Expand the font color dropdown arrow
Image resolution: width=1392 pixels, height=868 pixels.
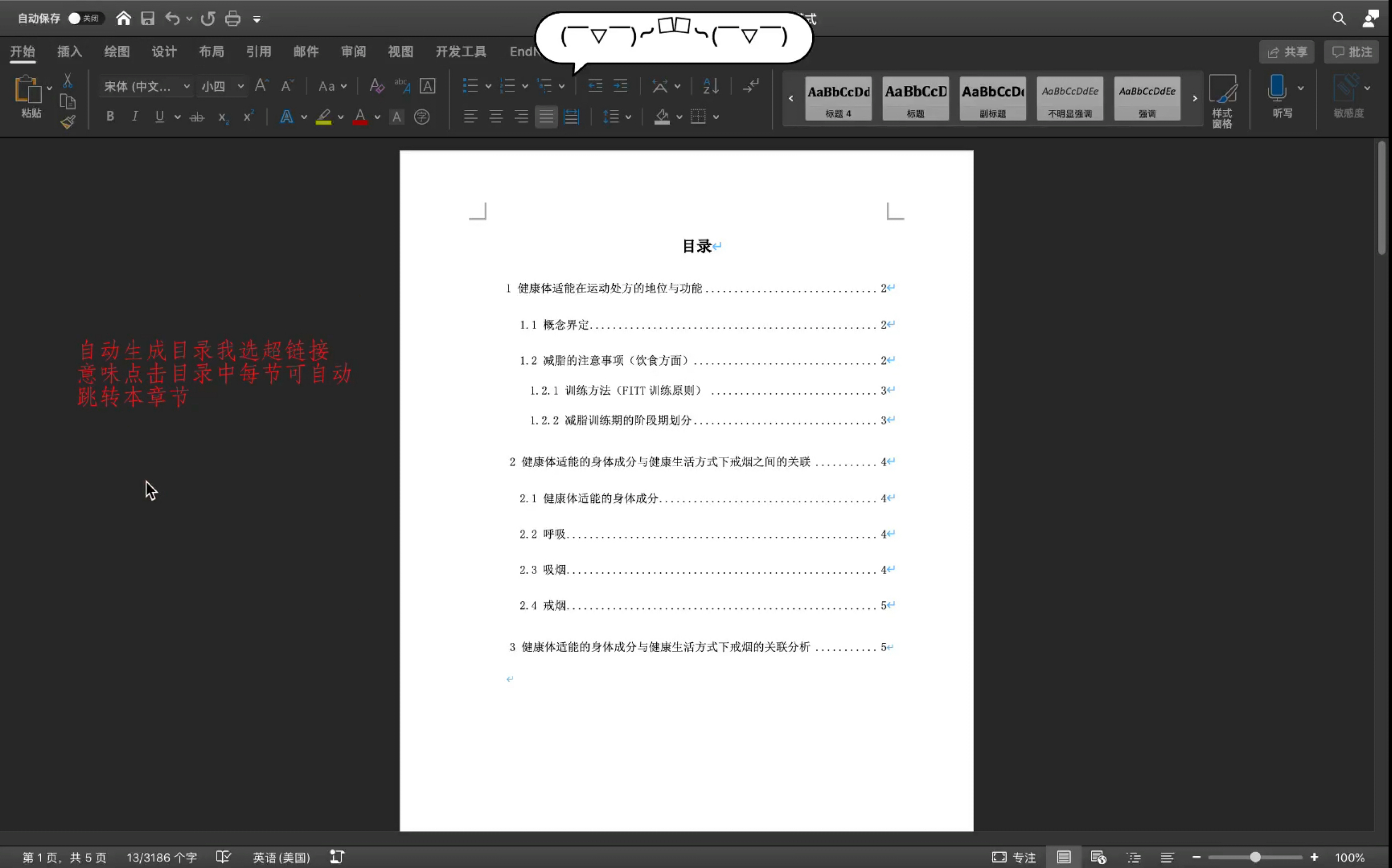pos(377,117)
